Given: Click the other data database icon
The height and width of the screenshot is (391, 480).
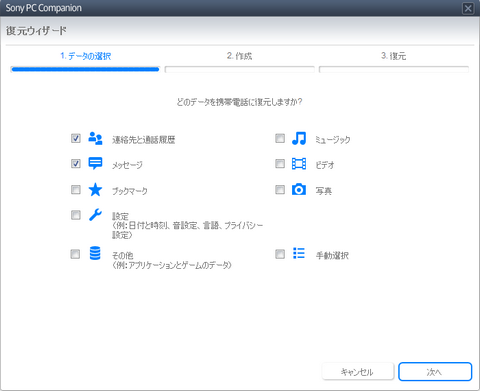Looking at the screenshot, I should click(x=95, y=253).
